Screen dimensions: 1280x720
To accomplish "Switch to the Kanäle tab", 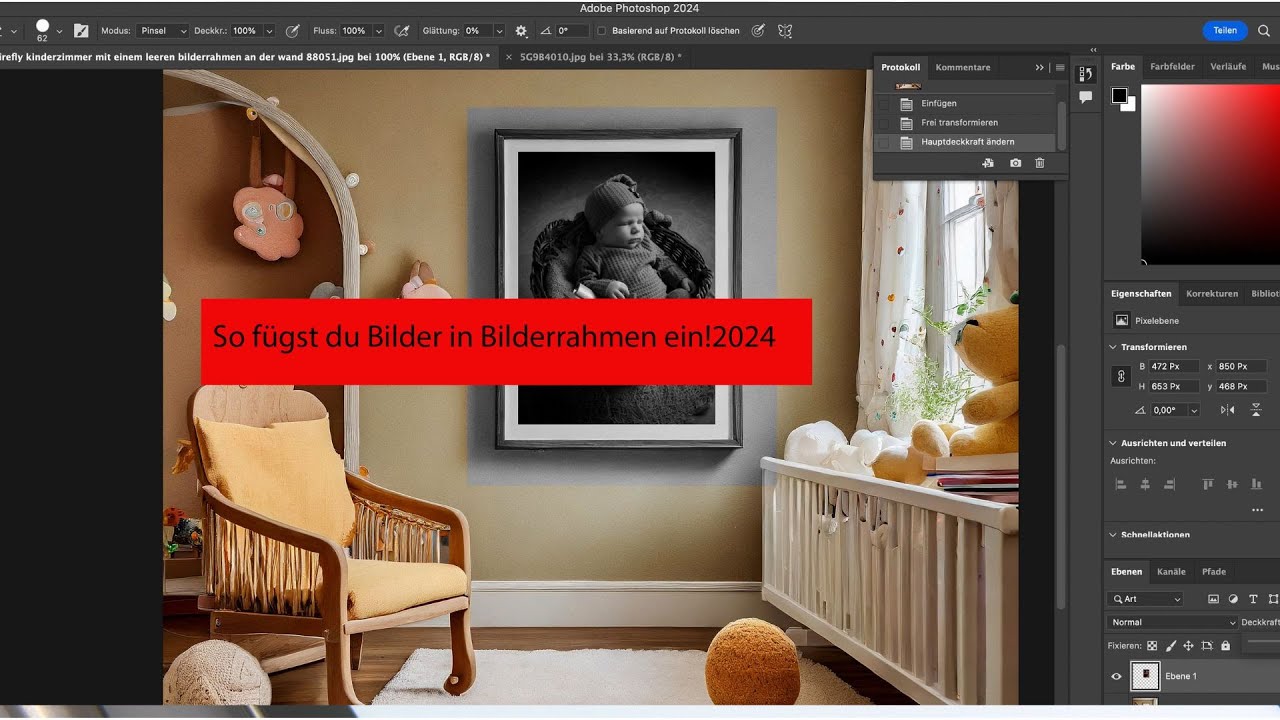I will click(1171, 572).
